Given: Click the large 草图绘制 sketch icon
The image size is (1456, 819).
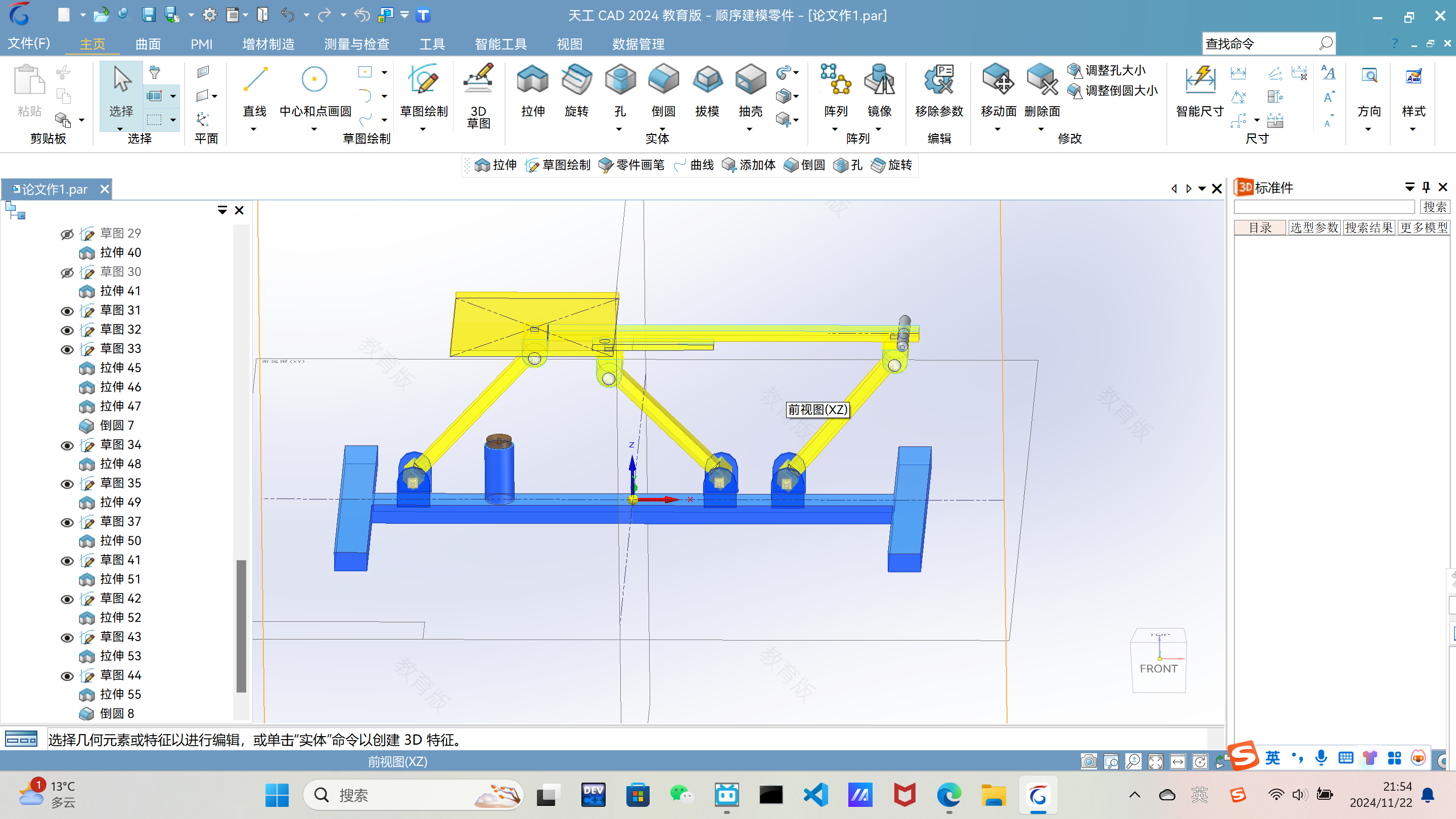Looking at the screenshot, I should point(423,90).
